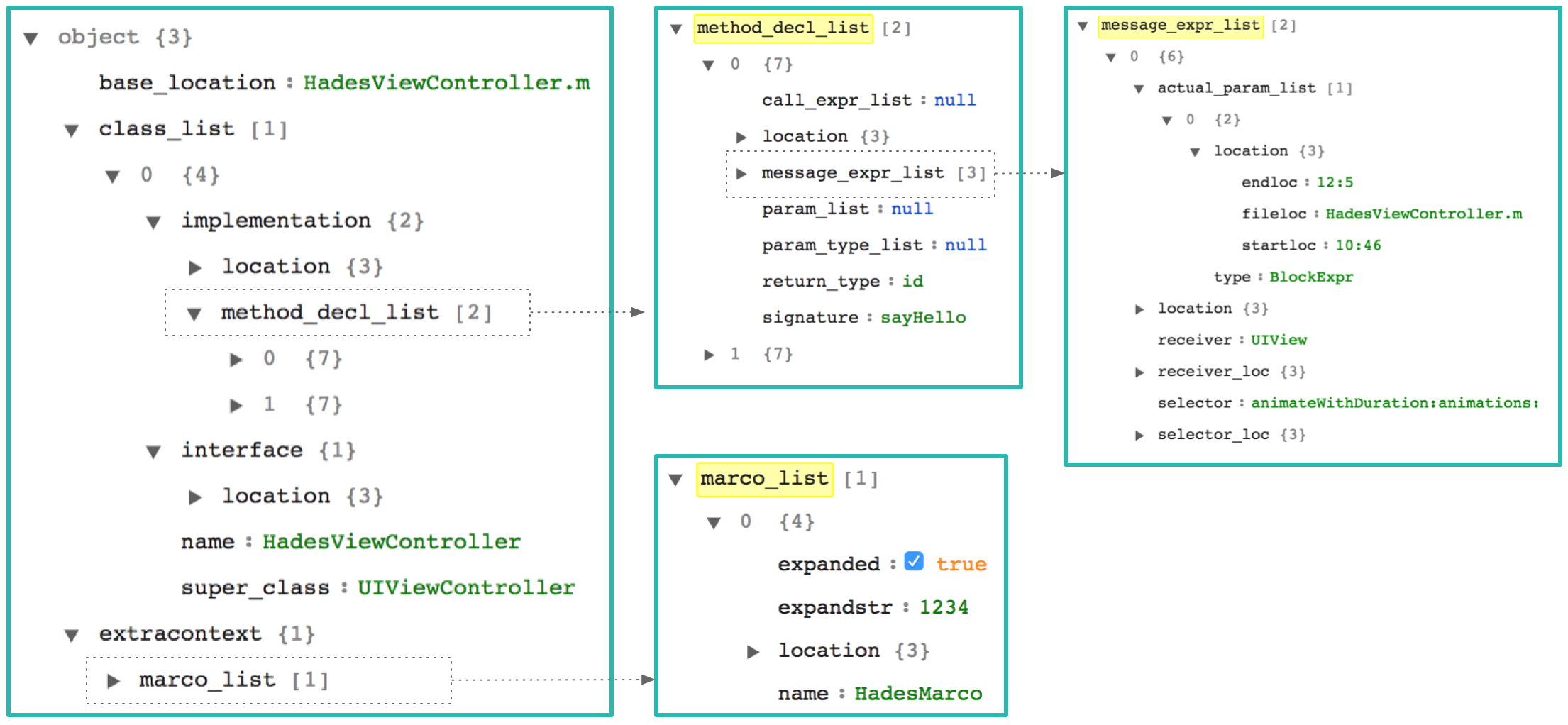
Task: Expand item 0 {7} under left method_decl_list
Action: pos(236,360)
